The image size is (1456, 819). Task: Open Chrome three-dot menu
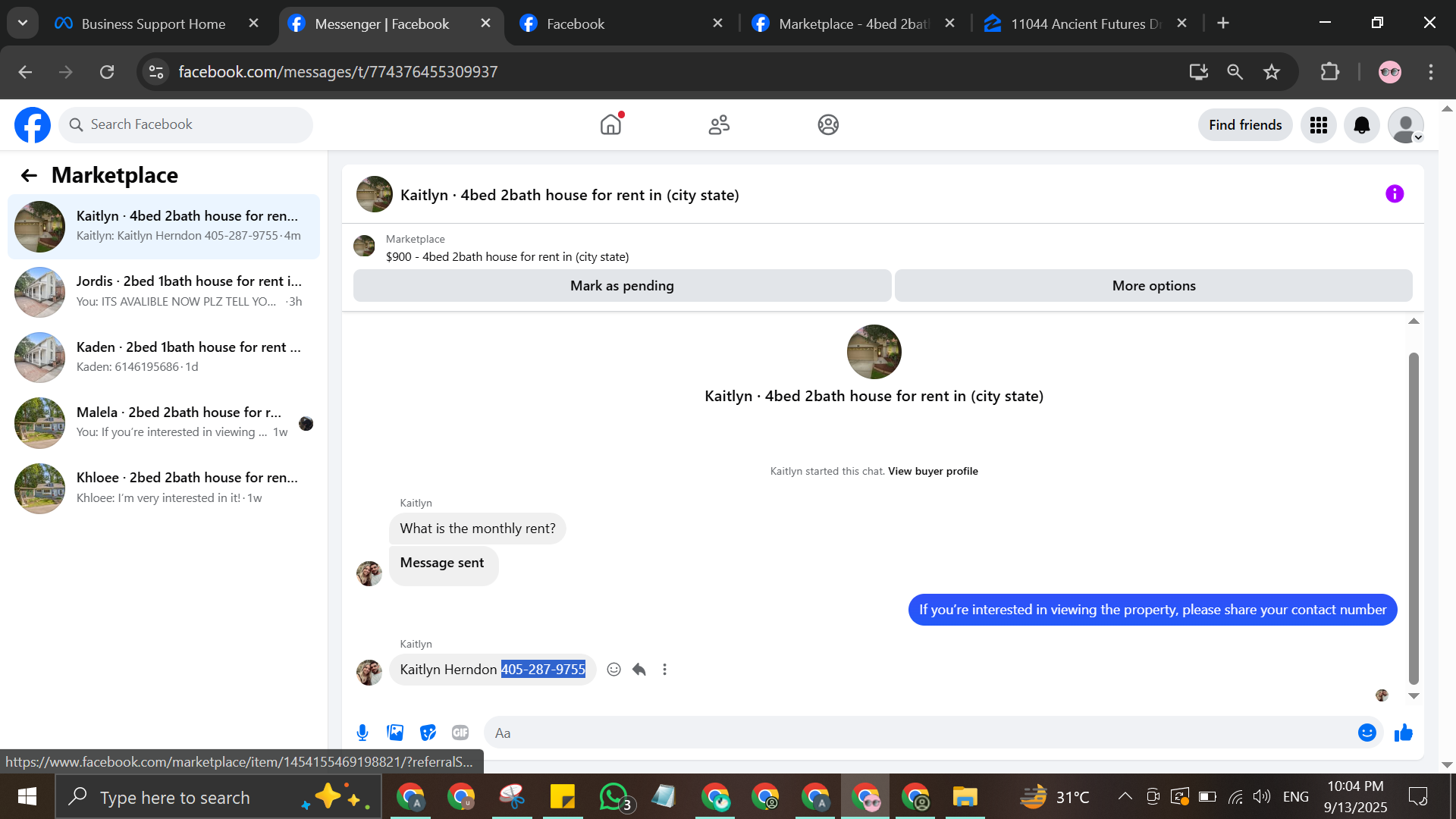(x=1431, y=72)
